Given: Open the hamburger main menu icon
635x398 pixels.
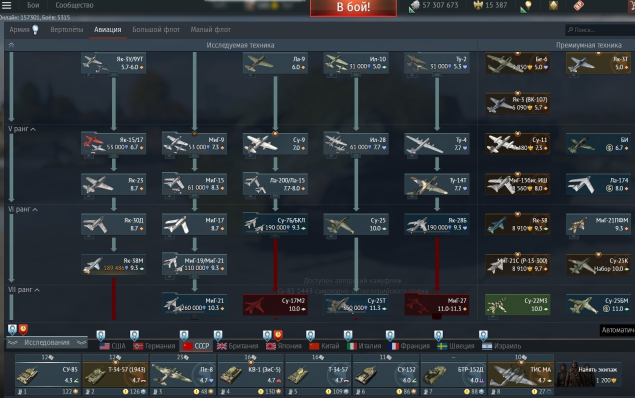Looking at the screenshot, I should [6, 5].
